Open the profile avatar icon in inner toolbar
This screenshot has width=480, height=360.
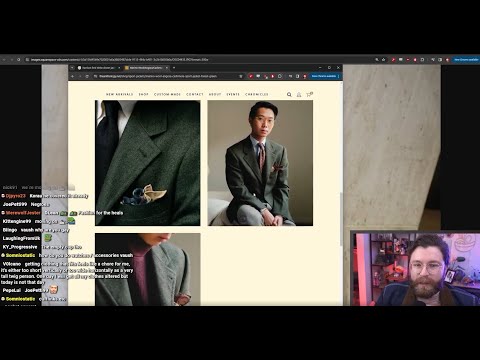(305, 76)
